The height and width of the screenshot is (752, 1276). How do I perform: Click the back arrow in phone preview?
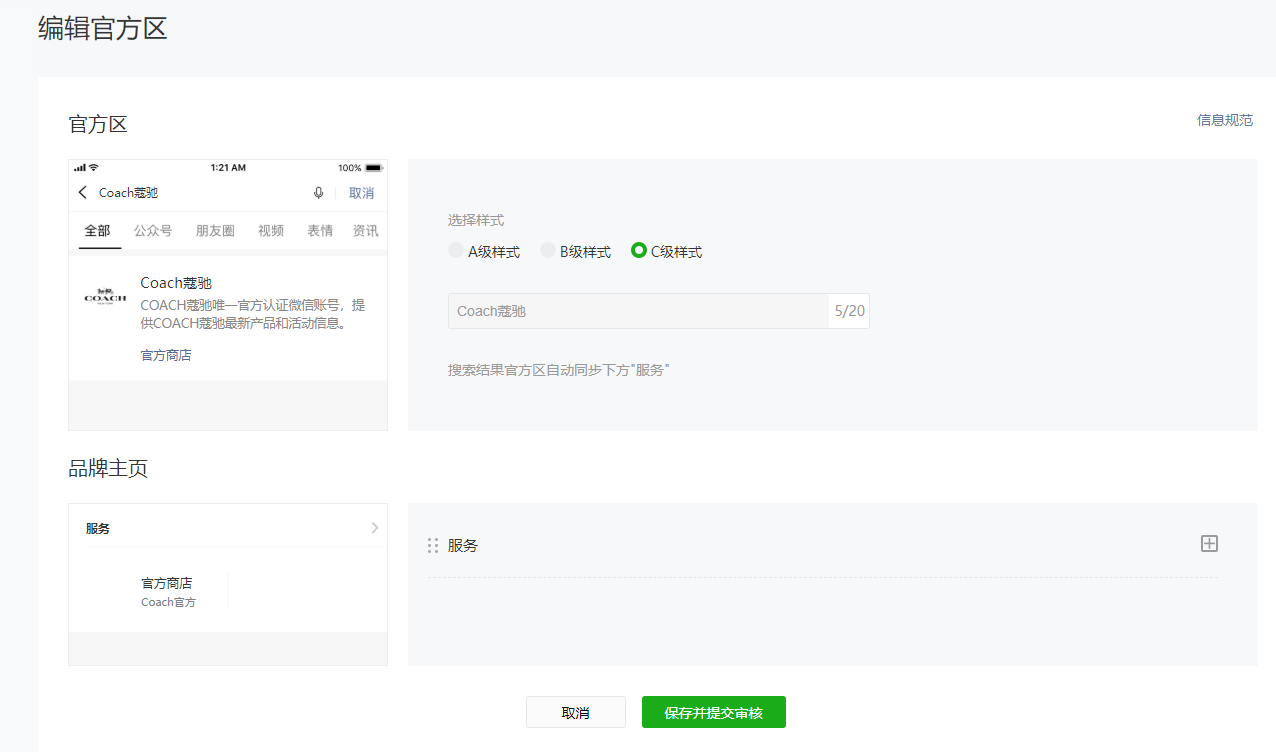click(82, 192)
